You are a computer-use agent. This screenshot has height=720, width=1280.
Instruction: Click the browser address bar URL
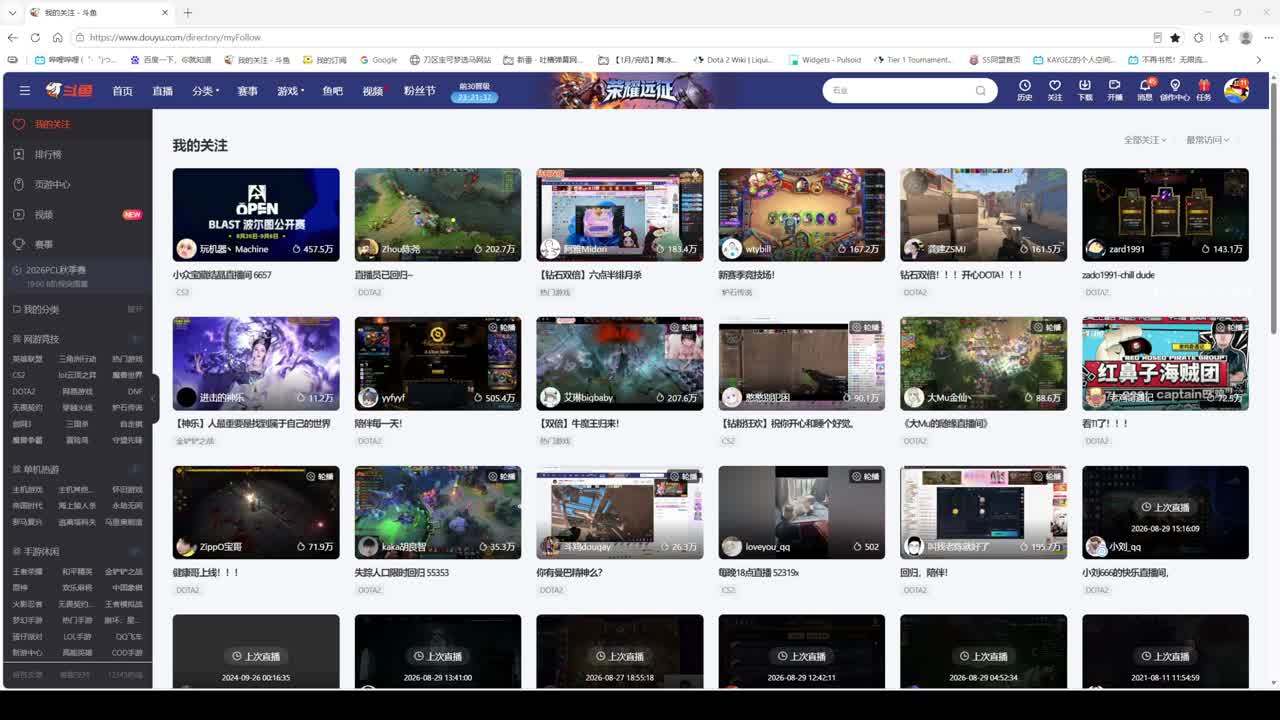[x=175, y=37]
